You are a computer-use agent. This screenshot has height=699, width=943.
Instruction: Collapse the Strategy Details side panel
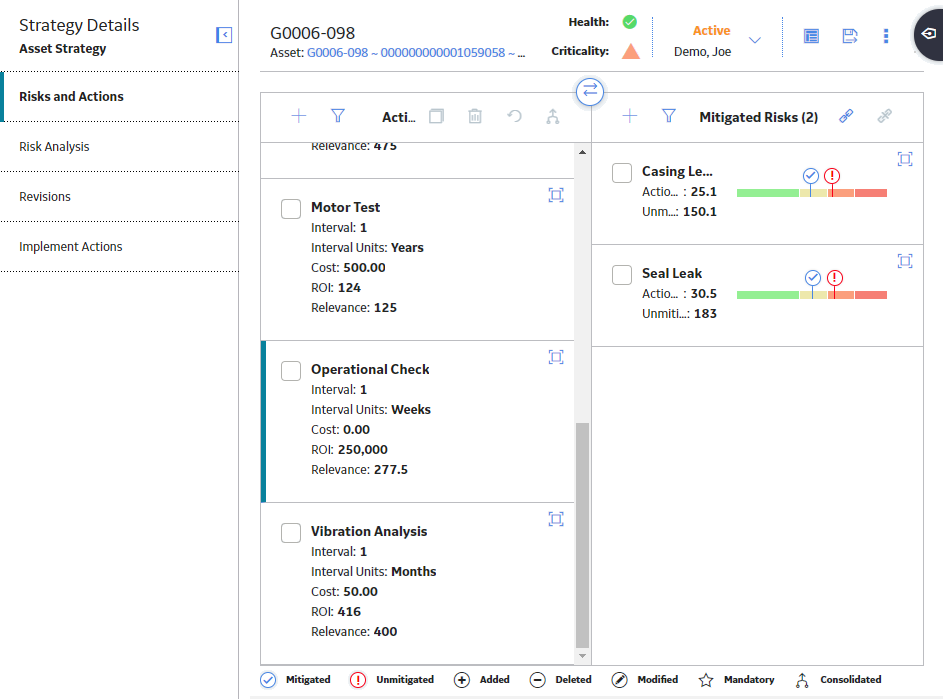click(x=224, y=35)
